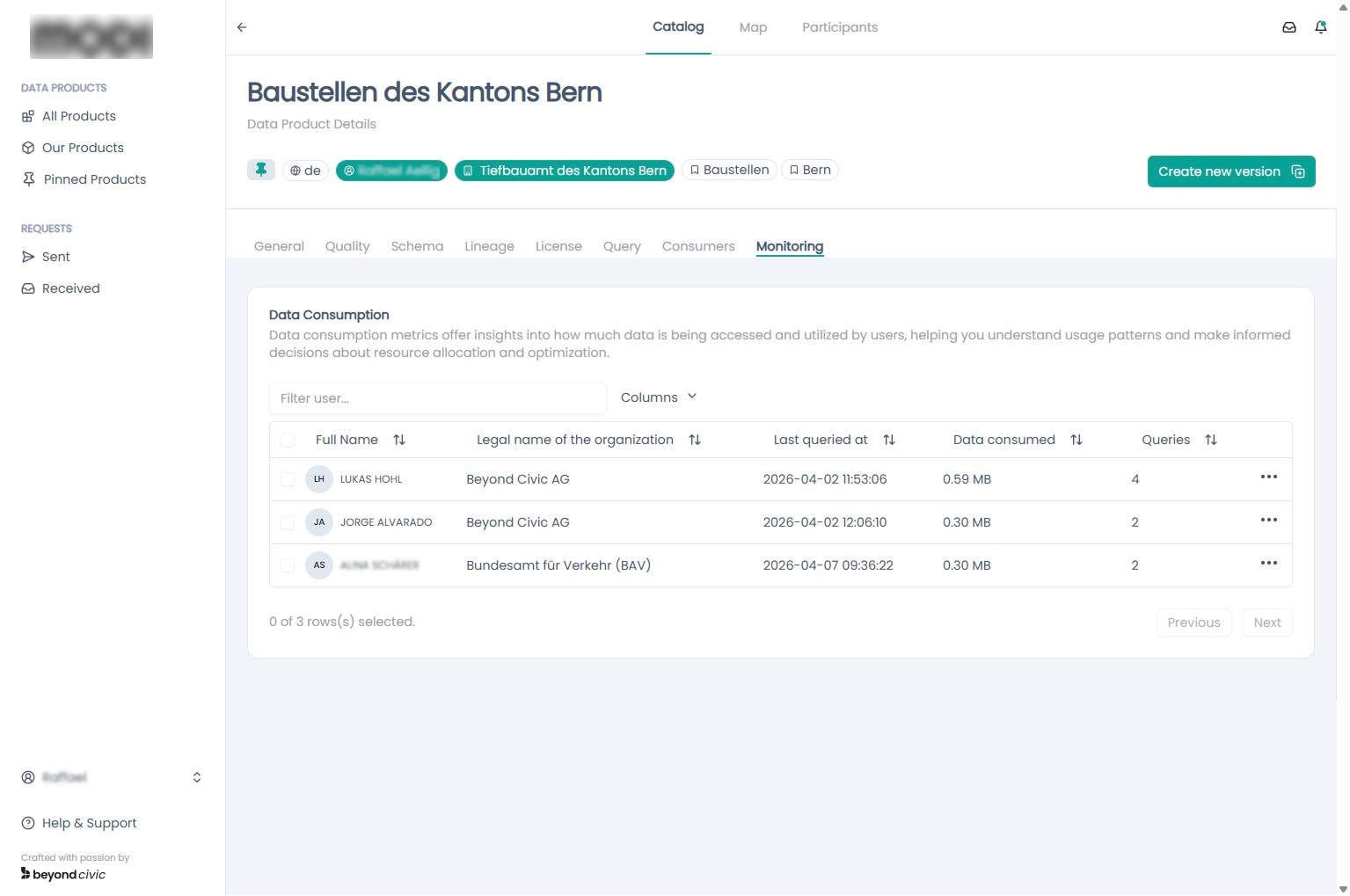Click the beyond civic logo link
The image size is (1350, 896).
[x=63, y=874]
